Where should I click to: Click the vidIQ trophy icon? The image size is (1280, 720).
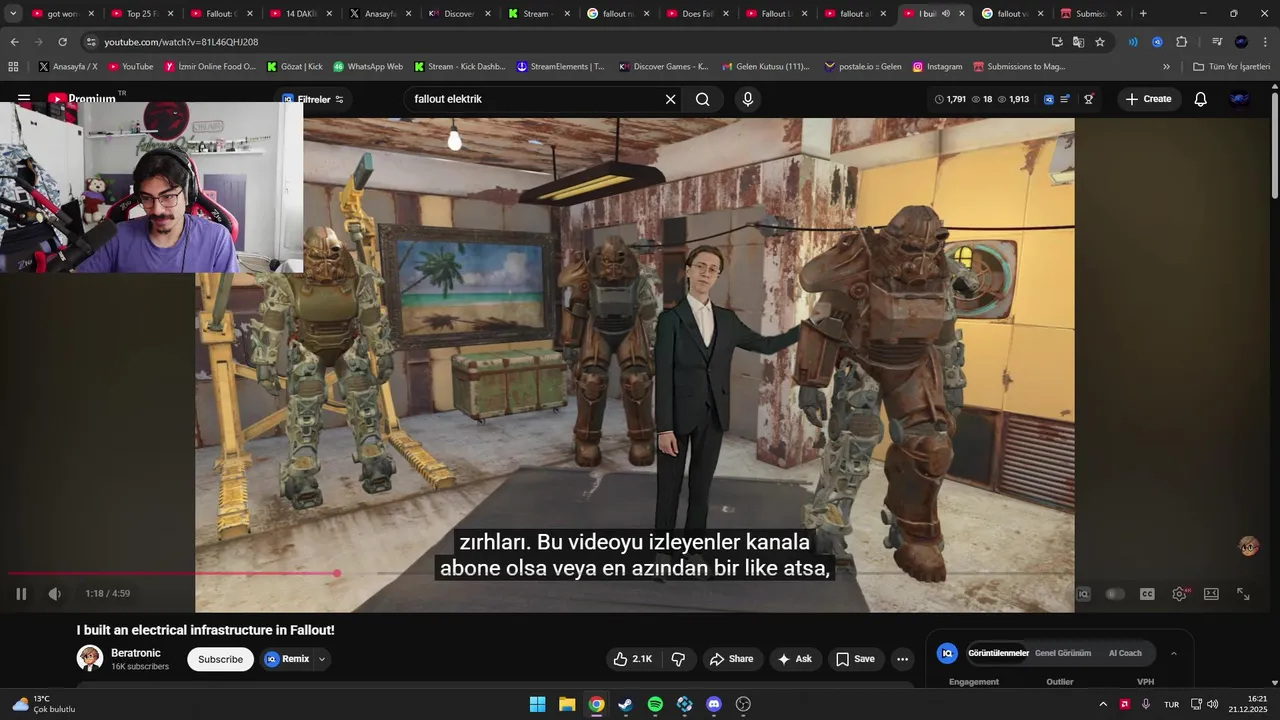tap(1089, 99)
